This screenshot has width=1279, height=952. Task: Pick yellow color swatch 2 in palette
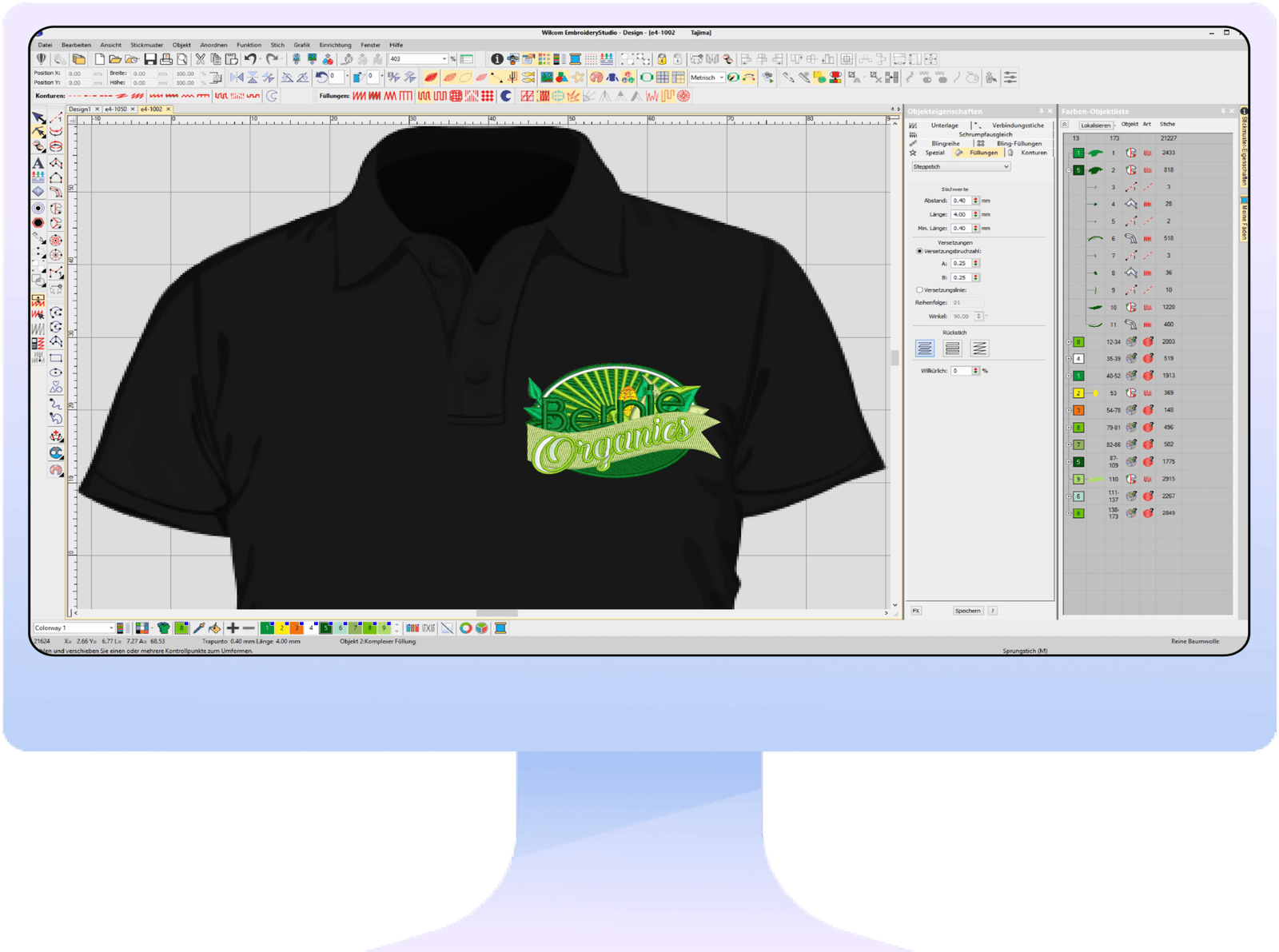coord(281,628)
